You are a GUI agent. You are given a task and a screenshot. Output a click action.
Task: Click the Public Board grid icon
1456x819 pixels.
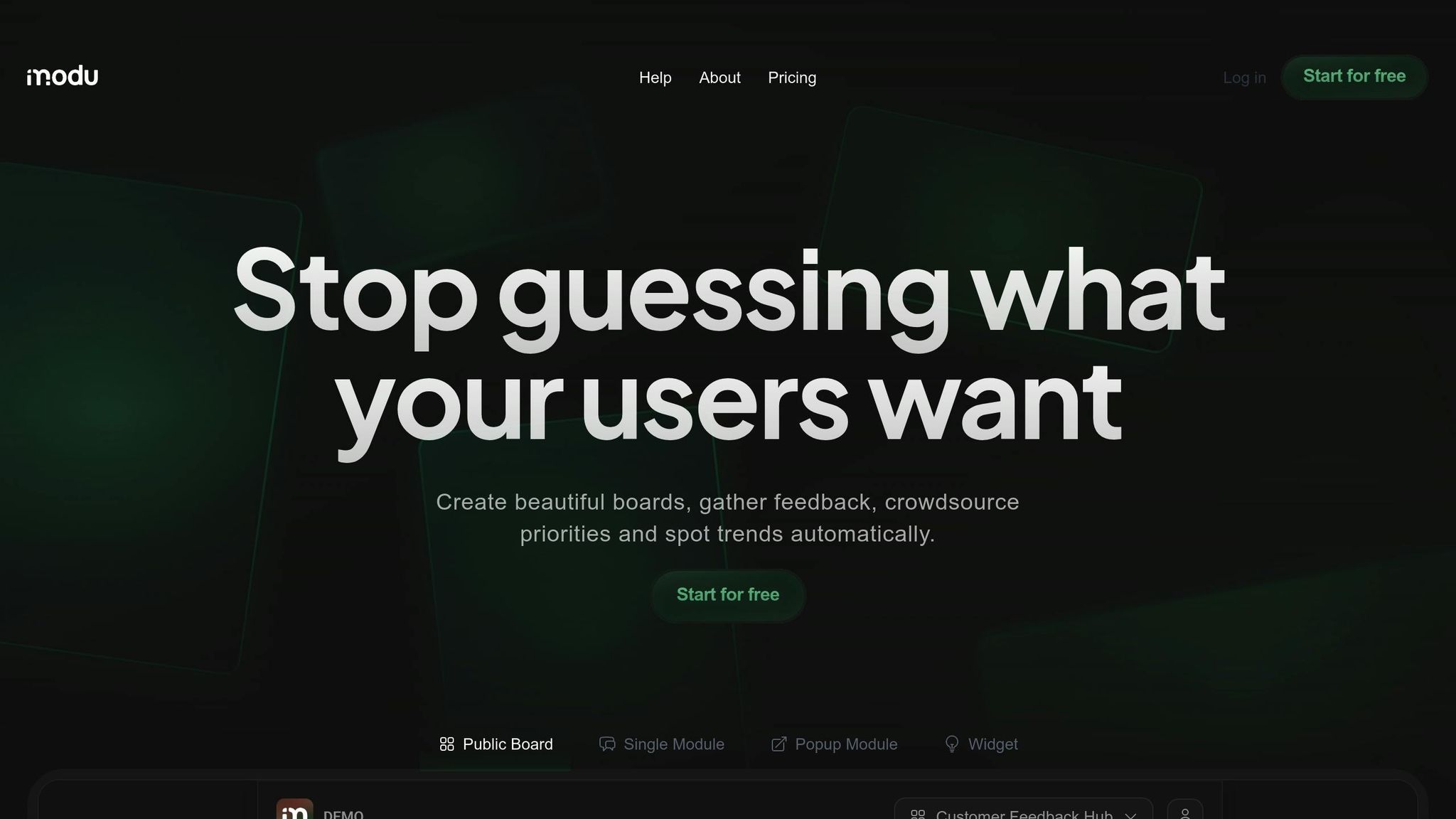(446, 744)
